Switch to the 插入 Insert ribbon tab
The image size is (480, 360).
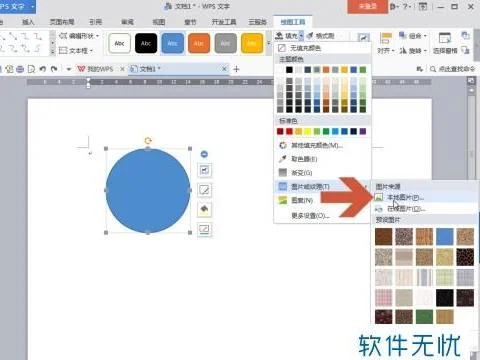28,22
